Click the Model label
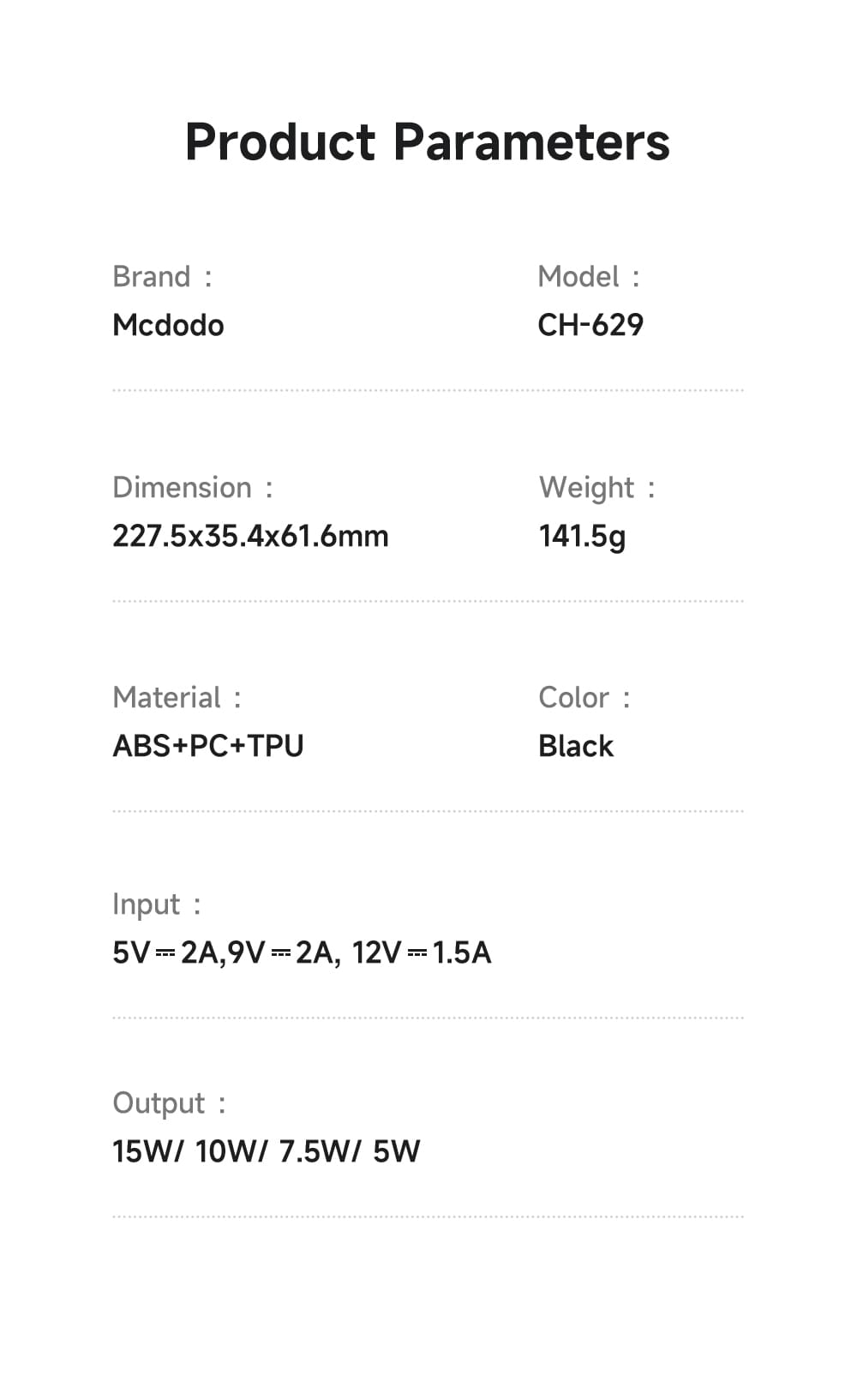This screenshot has width=857, height=1400. point(578,277)
